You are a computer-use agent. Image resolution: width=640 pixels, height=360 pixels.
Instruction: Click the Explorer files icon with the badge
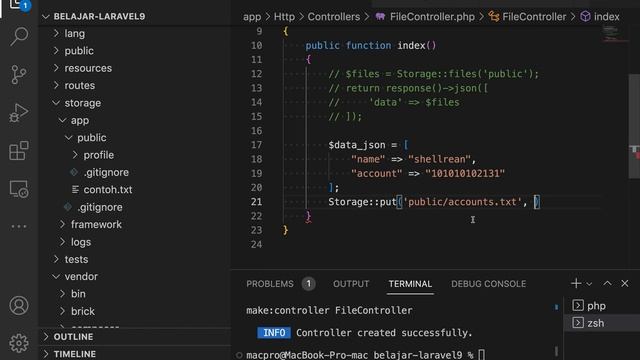(19, 5)
